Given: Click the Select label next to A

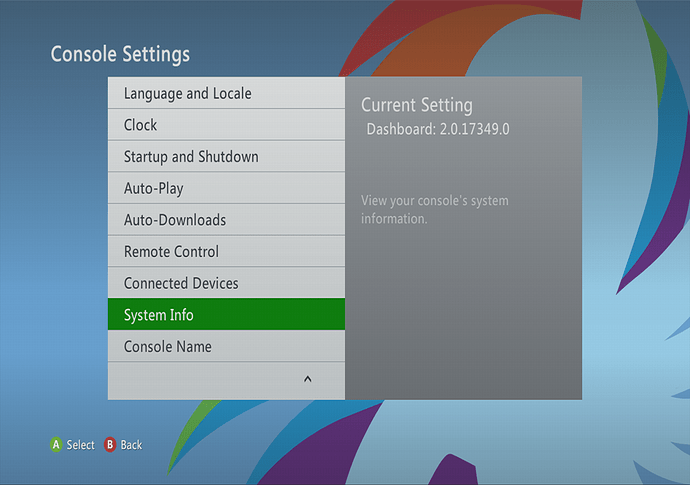Looking at the screenshot, I should (x=80, y=445).
